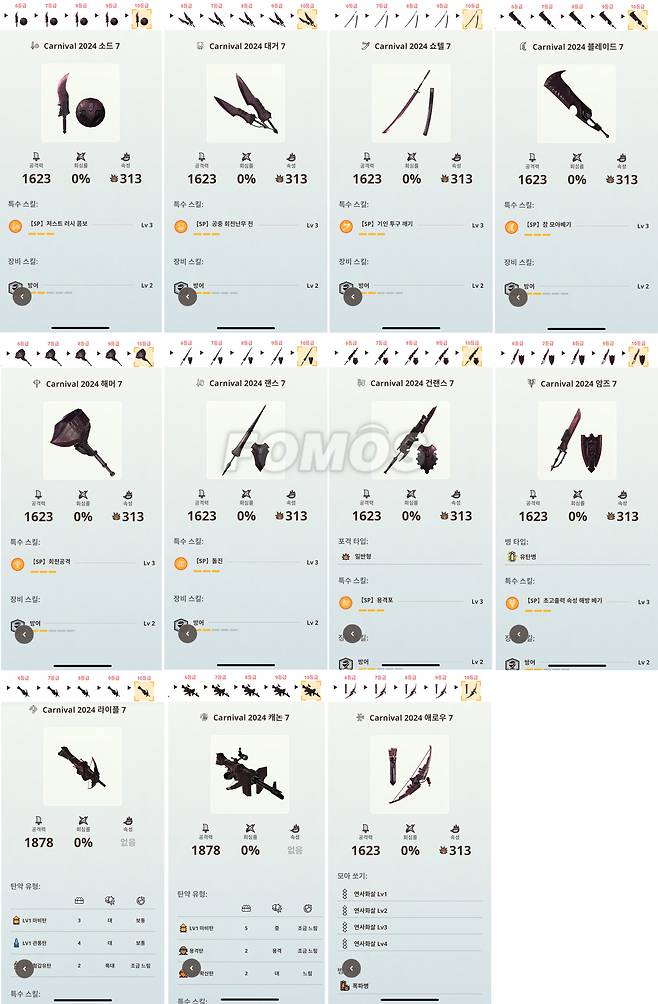Screen dimensions: 658x1004
Task: Choose the 10등급 bow grade tab
Action: pyautogui.click(x=470, y=690)
